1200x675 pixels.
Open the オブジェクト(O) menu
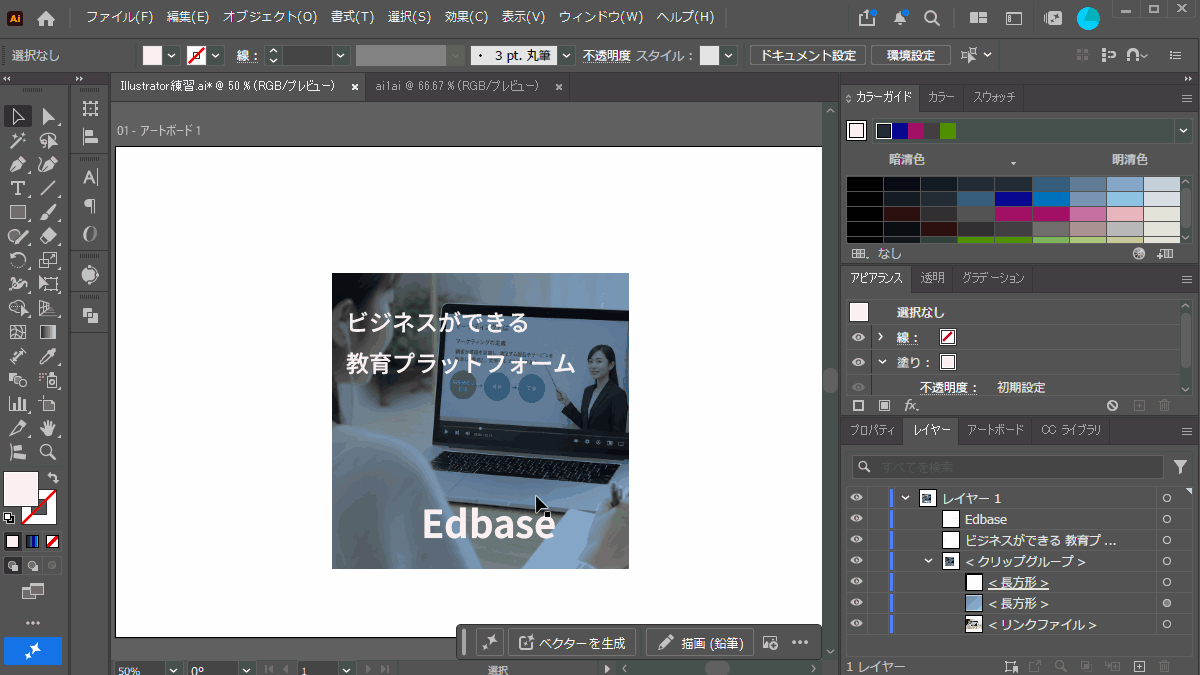pyautogui.click(x=270, y=18)
